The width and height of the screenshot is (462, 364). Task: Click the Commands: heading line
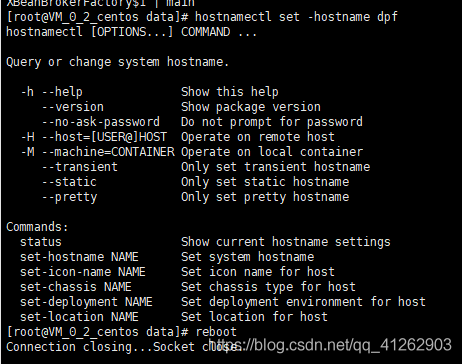(x=37, y=227)
